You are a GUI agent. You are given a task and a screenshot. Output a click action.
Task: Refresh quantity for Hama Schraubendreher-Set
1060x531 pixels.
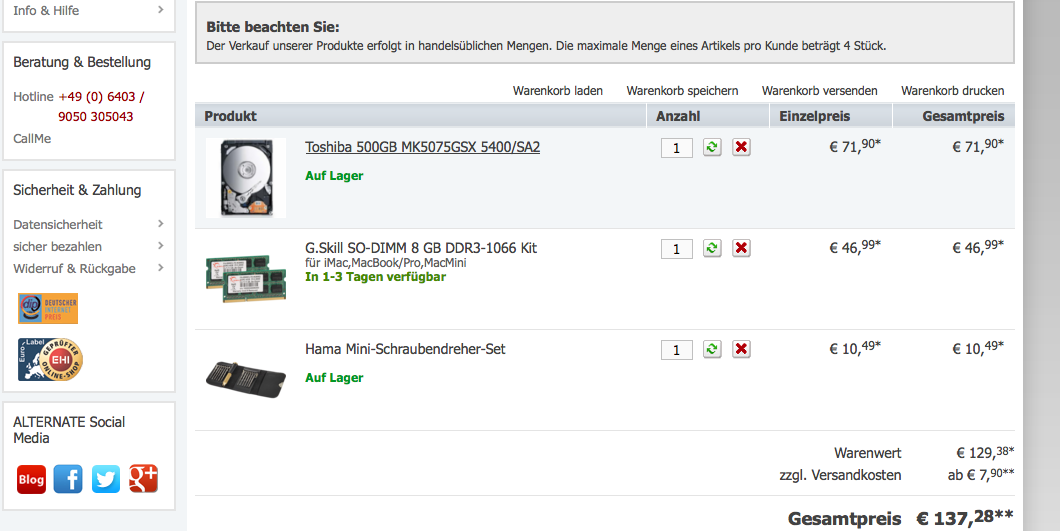pos(712,349)
